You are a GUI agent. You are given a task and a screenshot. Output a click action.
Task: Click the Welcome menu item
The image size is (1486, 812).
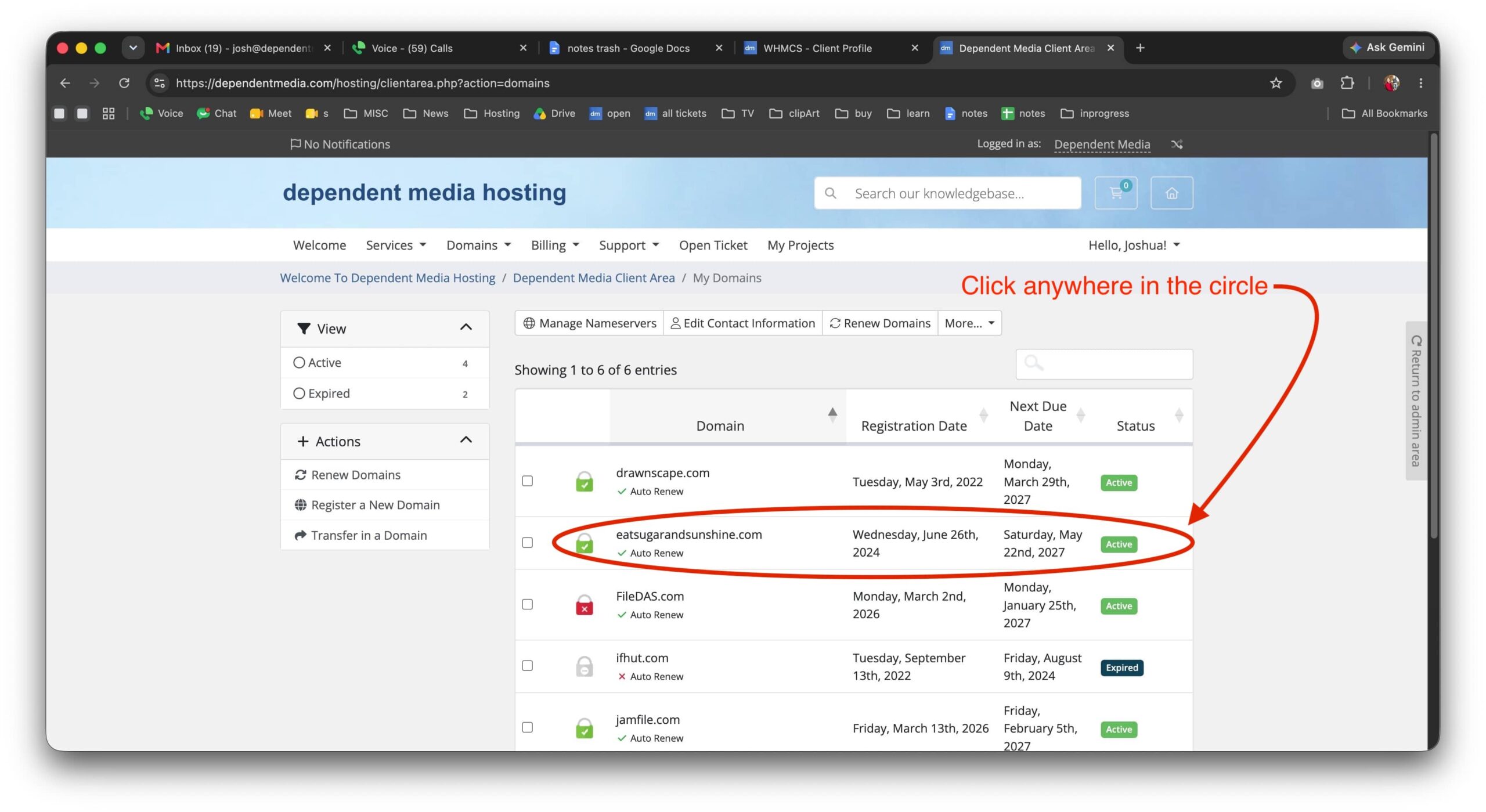pyautogui.click(x=319, y=245)
